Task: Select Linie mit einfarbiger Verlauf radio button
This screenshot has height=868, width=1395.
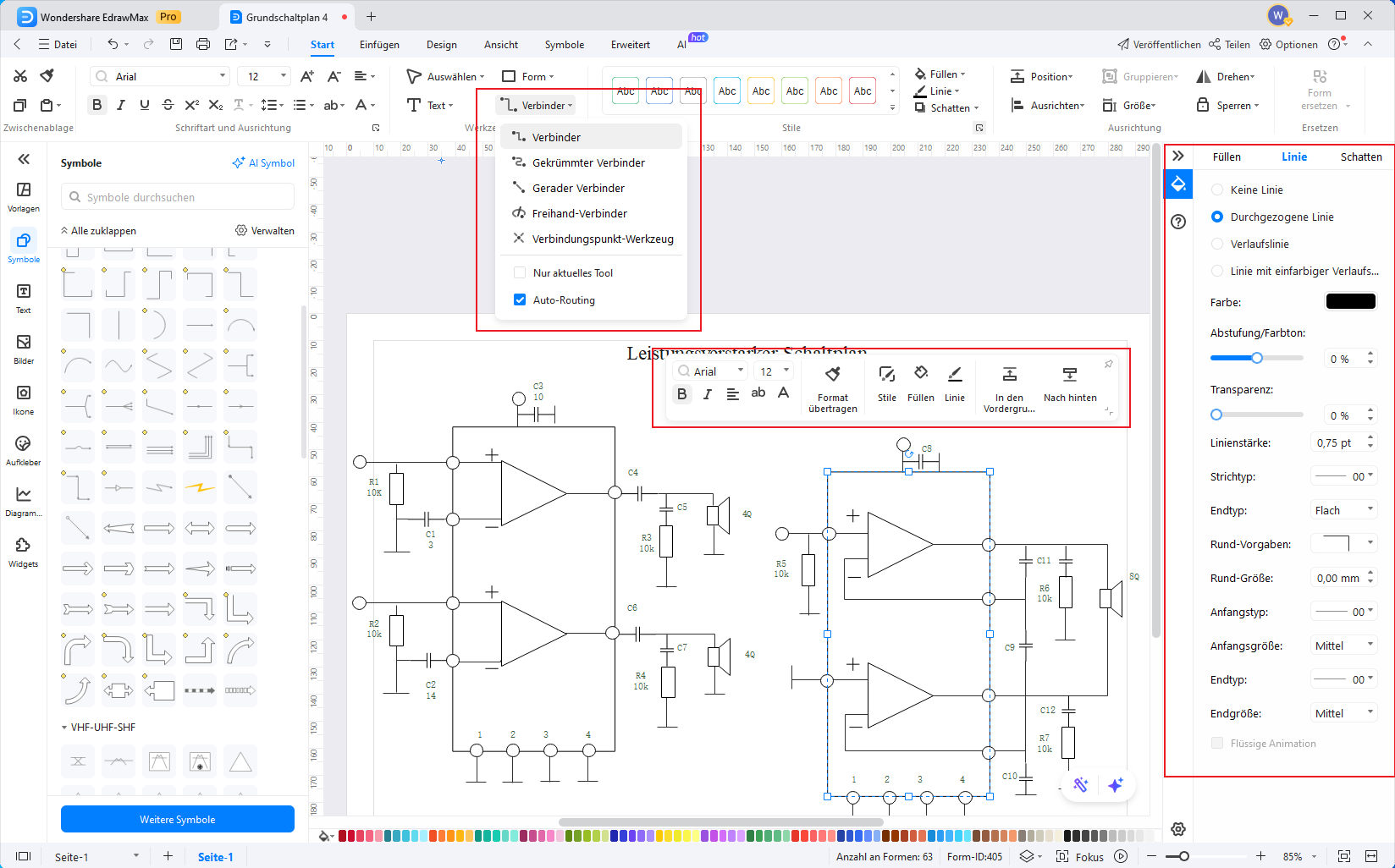Action: pyautogui.click(x=1217, y=271)
